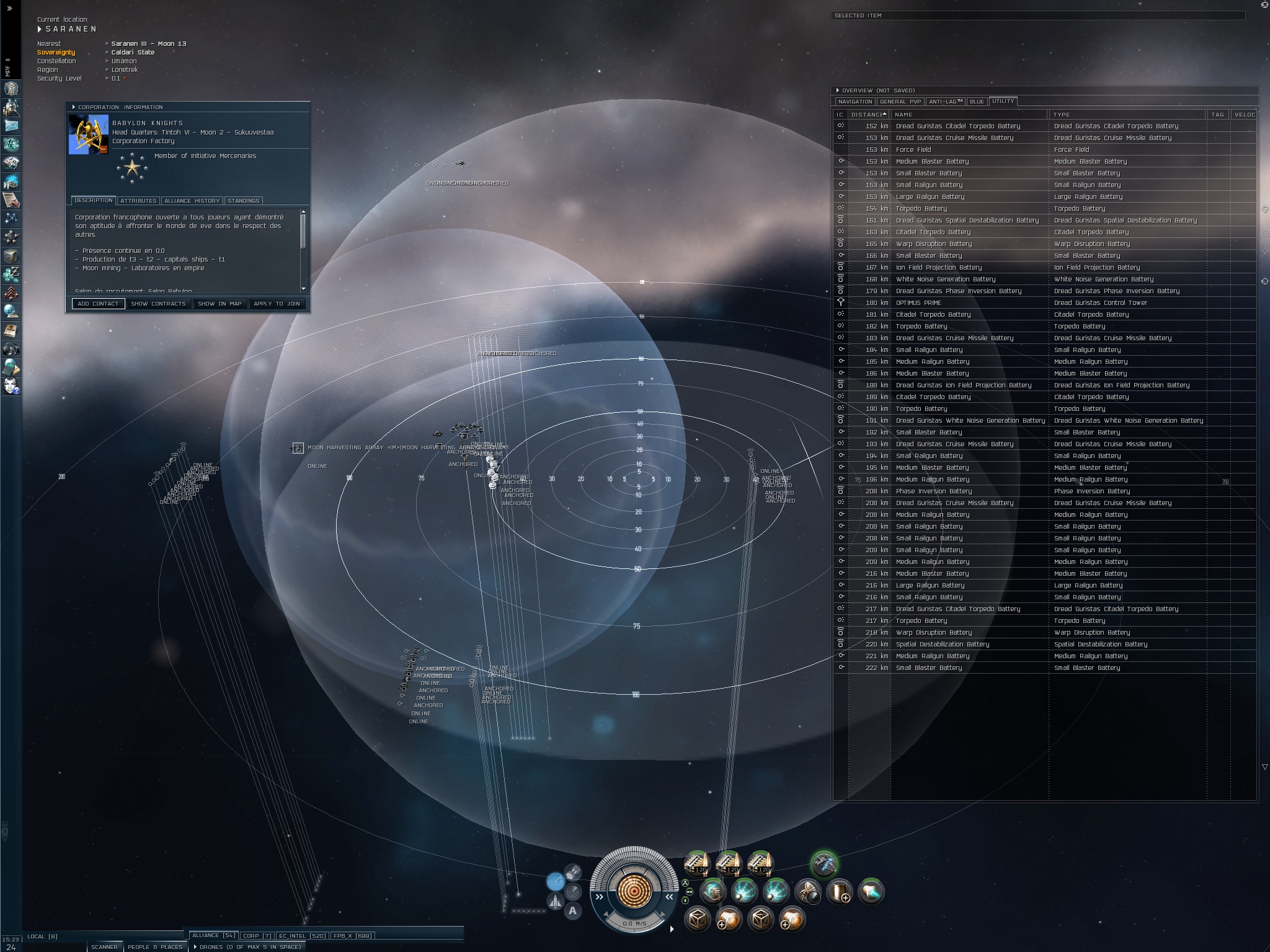Expand the Overview window header triangle
This screenshot has width=1270, height=952.
pos(837,90)
